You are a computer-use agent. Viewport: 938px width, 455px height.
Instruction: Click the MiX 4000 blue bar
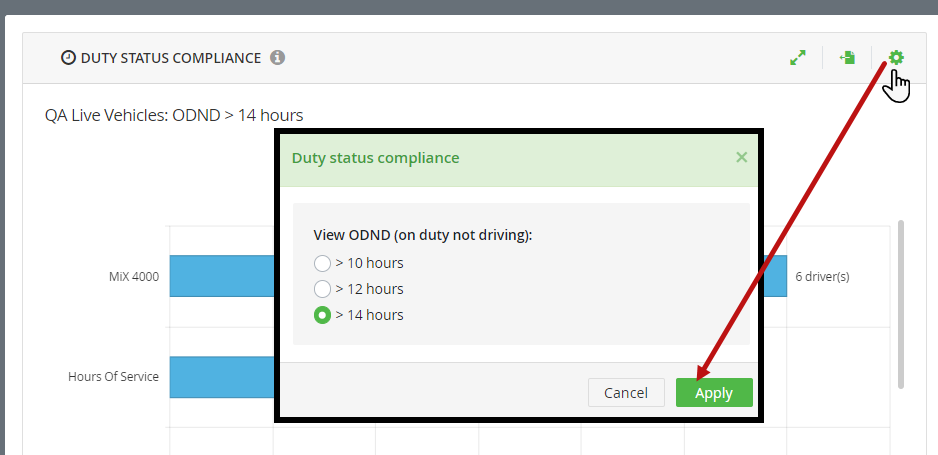(222, 276)
